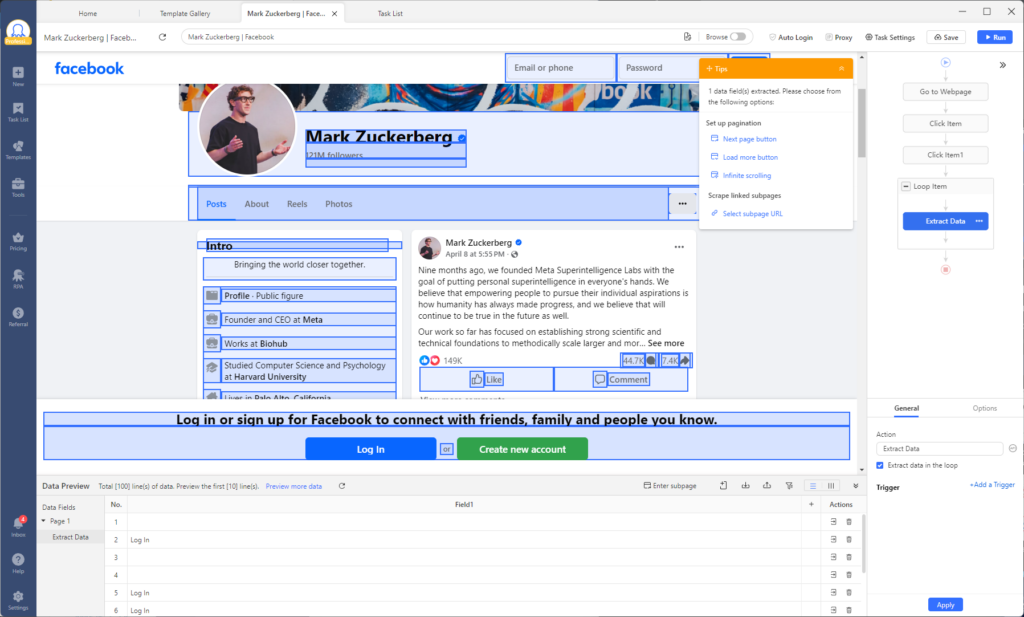1024x617 pixels.
Task: Click the duplicate icon for row 3
Action: (833, 557)
